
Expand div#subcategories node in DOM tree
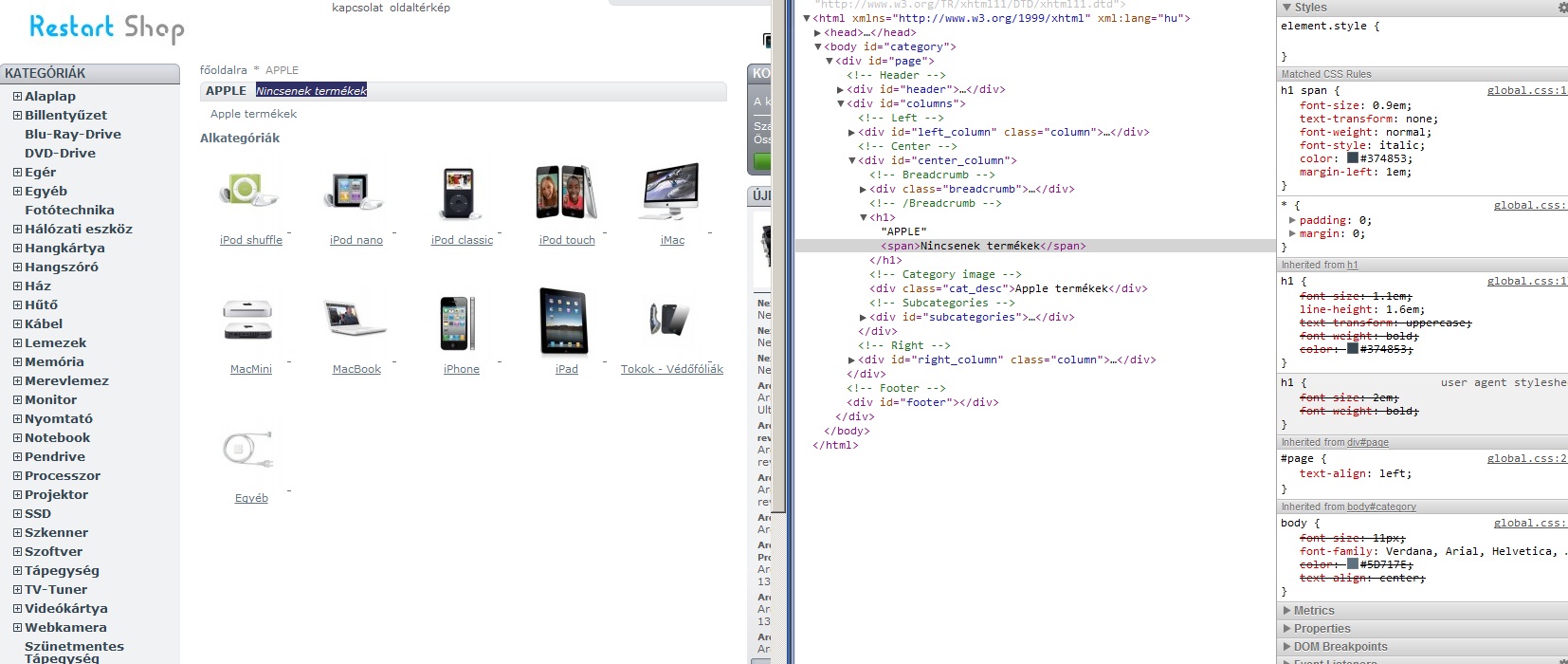pos(863,317)
